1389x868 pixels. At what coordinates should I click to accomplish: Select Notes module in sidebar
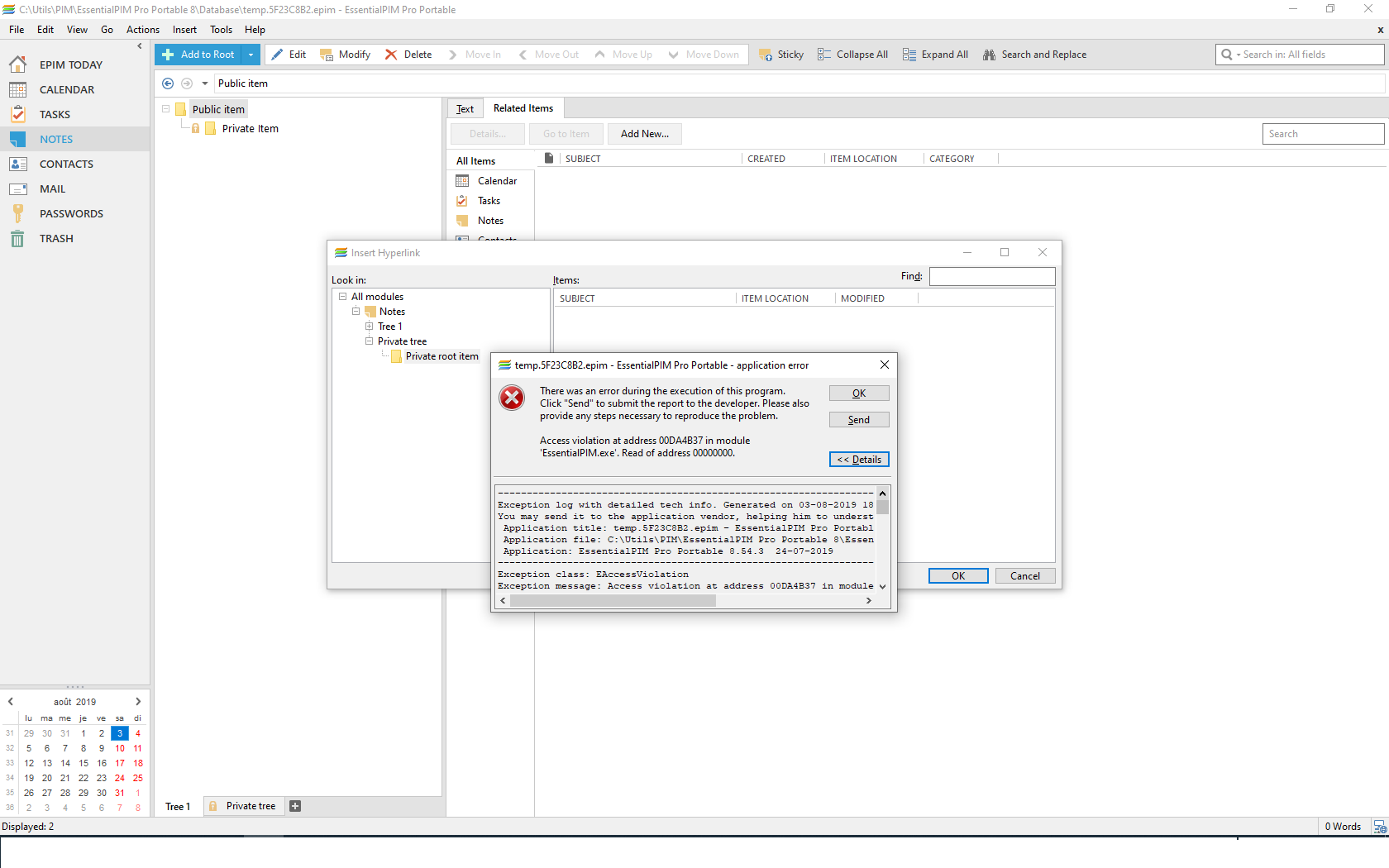(x=56, y=139)
